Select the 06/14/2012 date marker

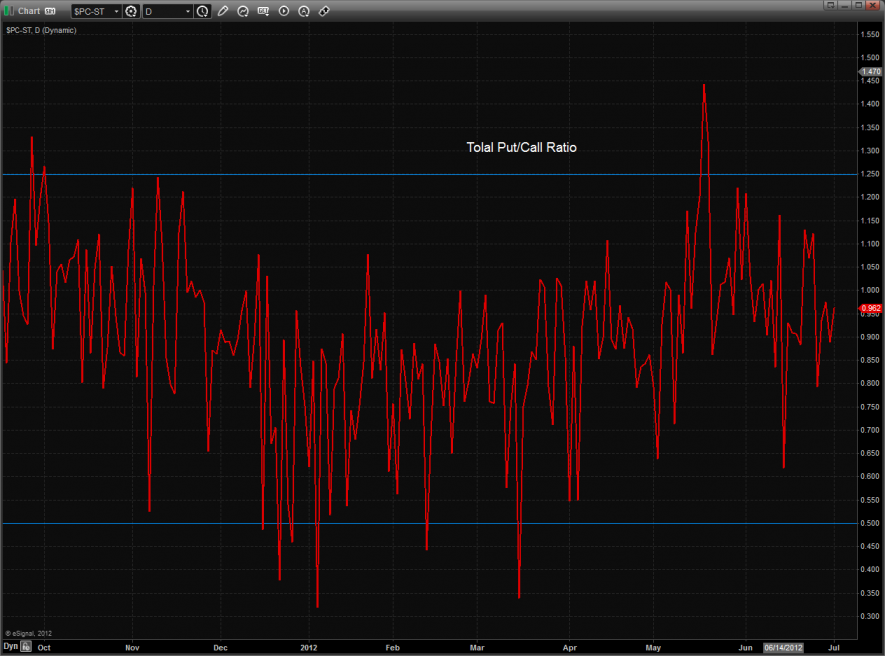point(784,647)
